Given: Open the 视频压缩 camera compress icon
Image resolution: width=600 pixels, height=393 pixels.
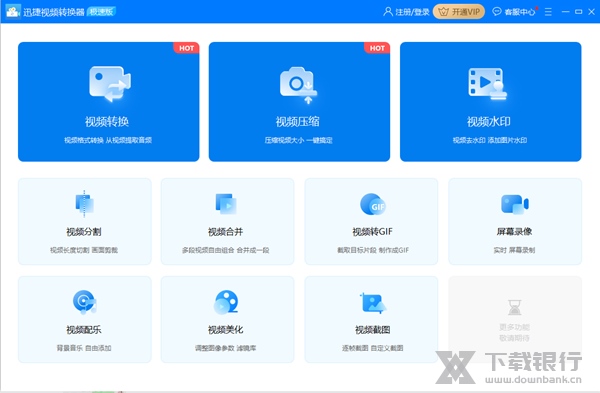Looking at the screenshot, I should 298,85.
